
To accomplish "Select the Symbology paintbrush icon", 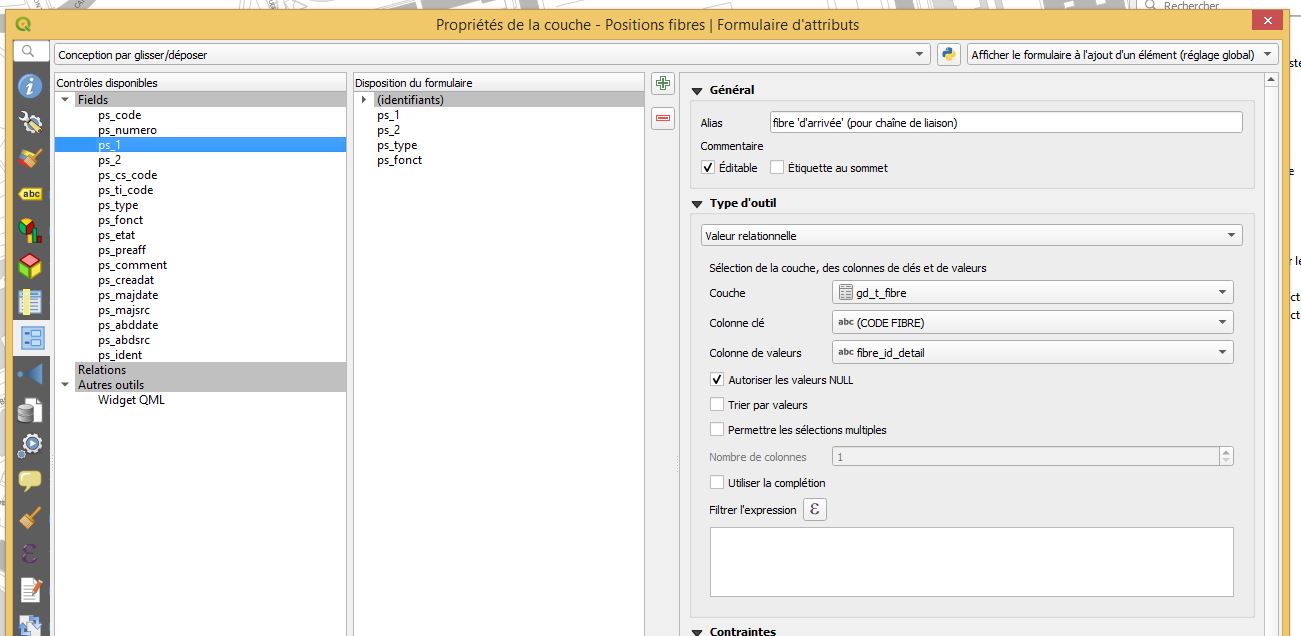I will point(30,156).
